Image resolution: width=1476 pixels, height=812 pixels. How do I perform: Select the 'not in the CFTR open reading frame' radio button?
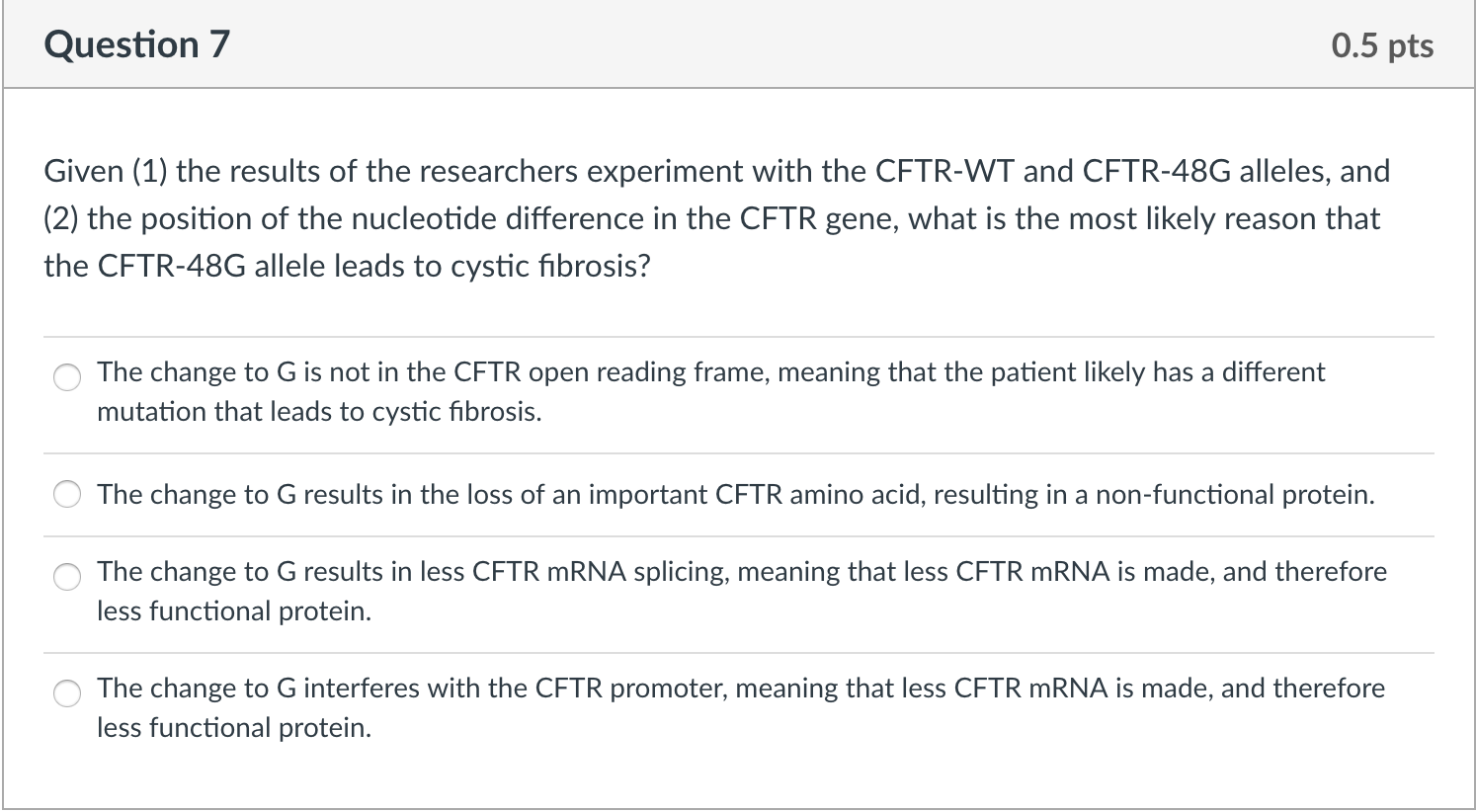tap(67, 377)
